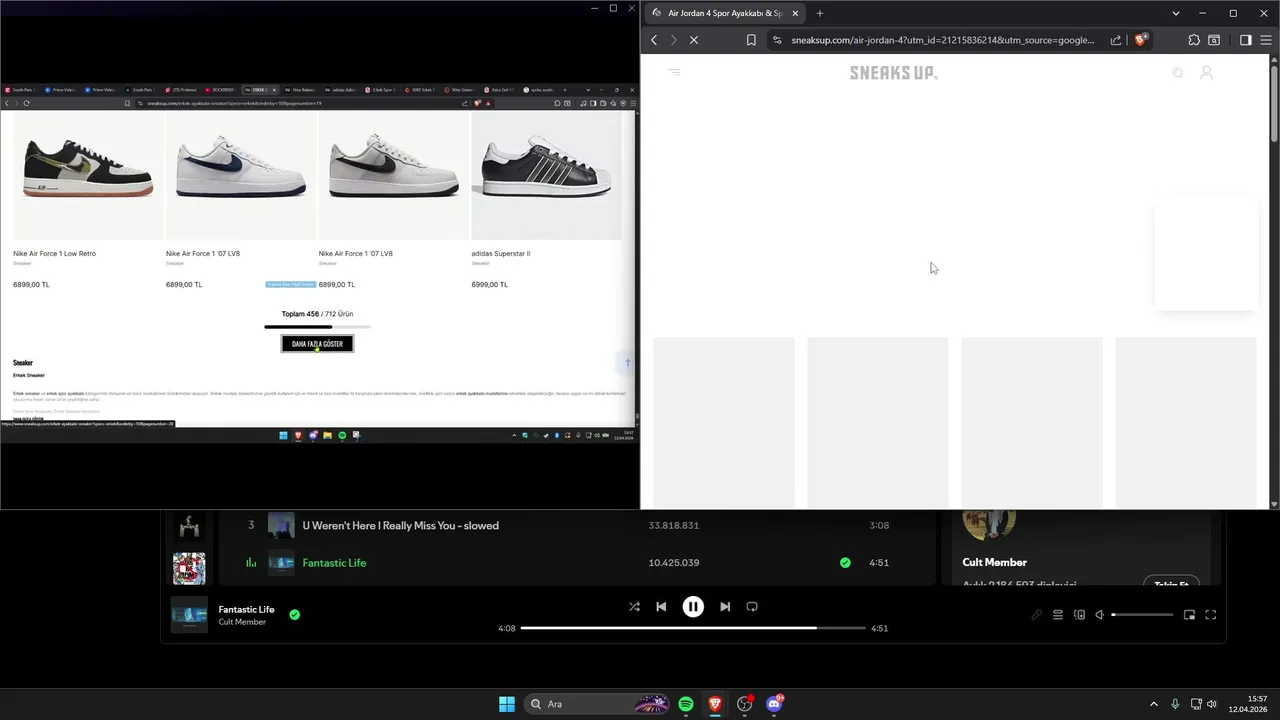Open the Extensions puzzle icon in Brave

tap(1194, 40)
